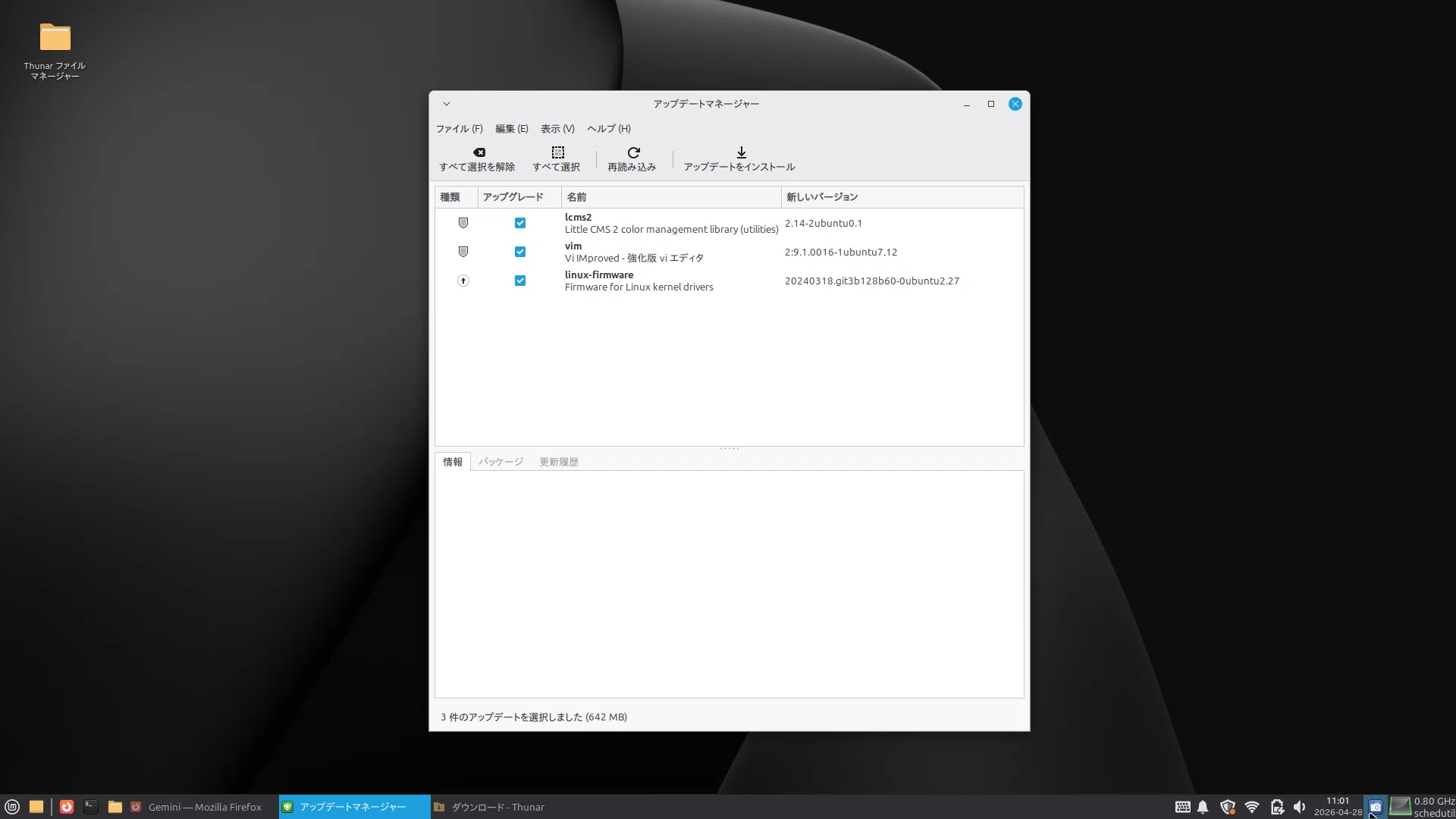The height and width of the screenshot is (819, 1456).
Task: Open the clock showing 11:01
Action: (x=1338, y=807)
